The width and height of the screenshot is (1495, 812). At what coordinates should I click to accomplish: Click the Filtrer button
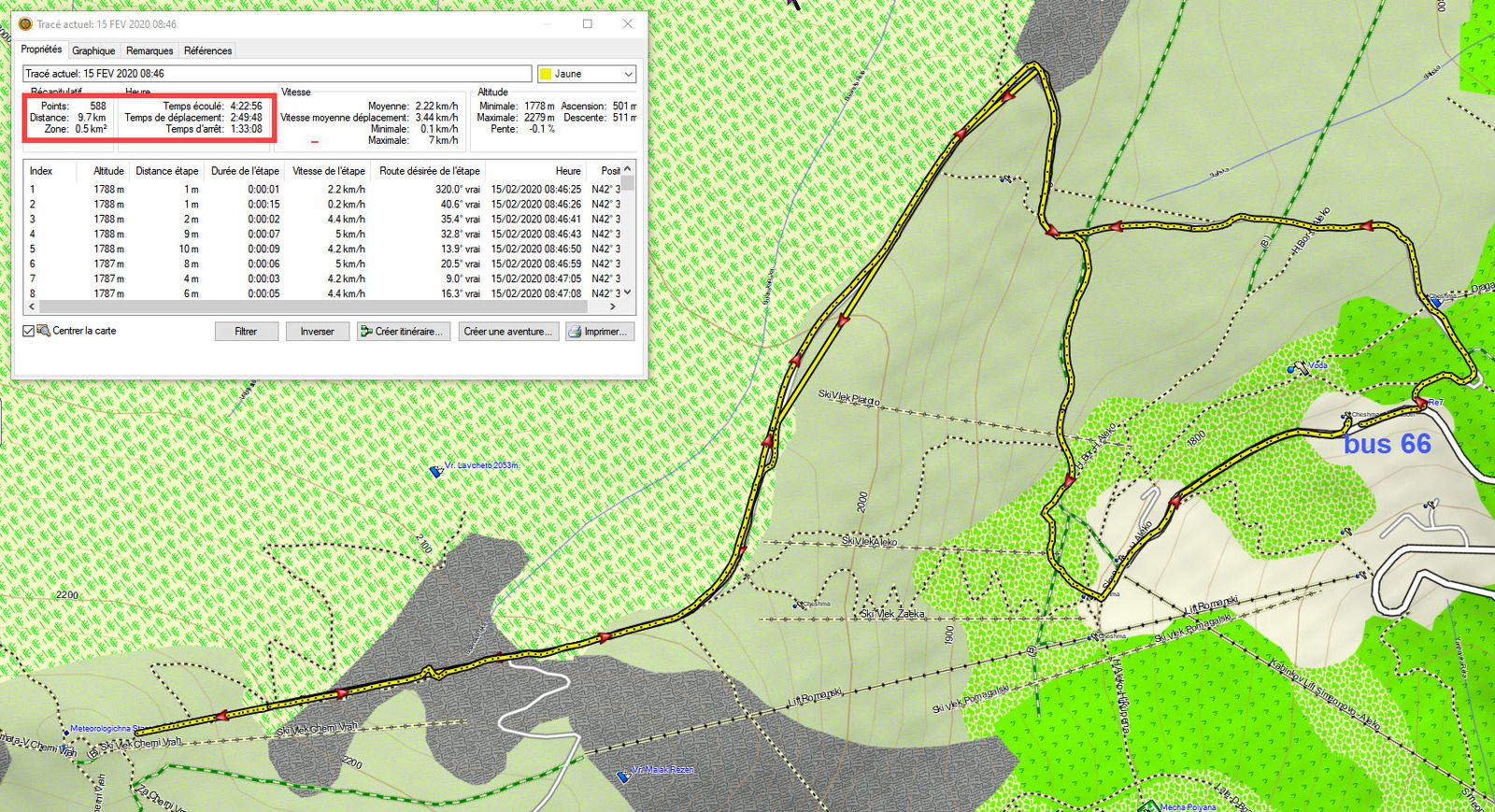tap(246, 332)
